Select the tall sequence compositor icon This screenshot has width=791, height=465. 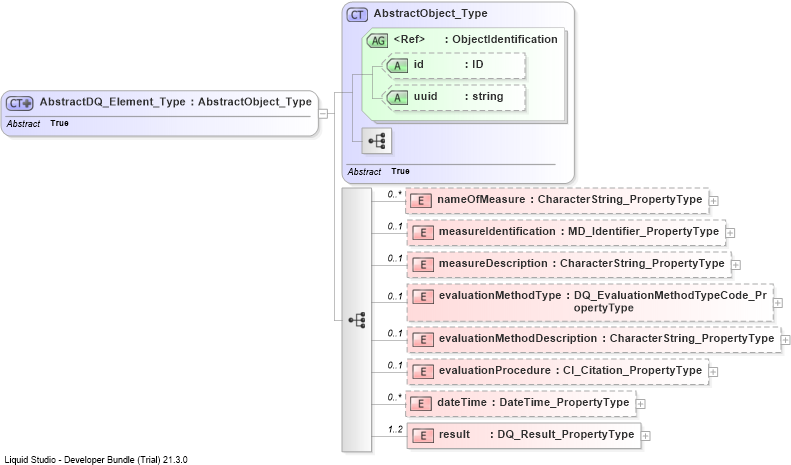357,320
